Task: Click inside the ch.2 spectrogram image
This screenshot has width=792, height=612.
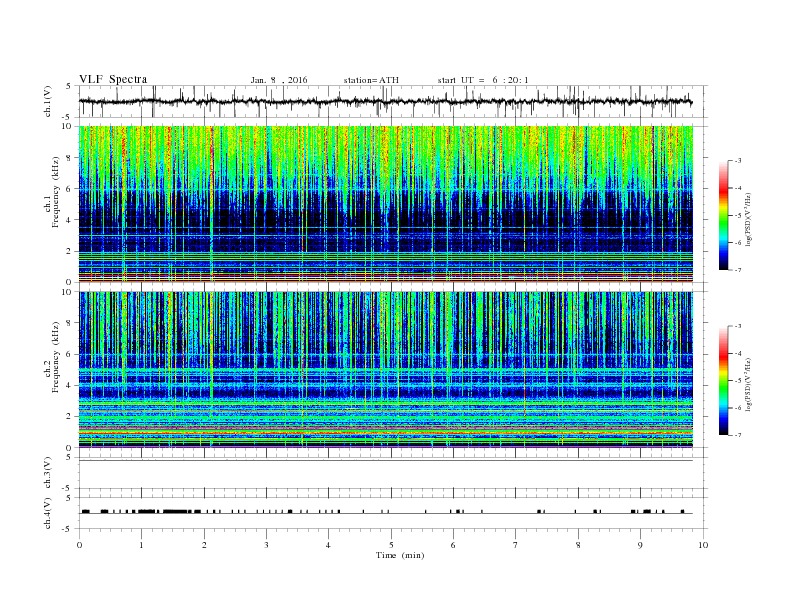Action: pyautogui.click(x=385, y=369)
